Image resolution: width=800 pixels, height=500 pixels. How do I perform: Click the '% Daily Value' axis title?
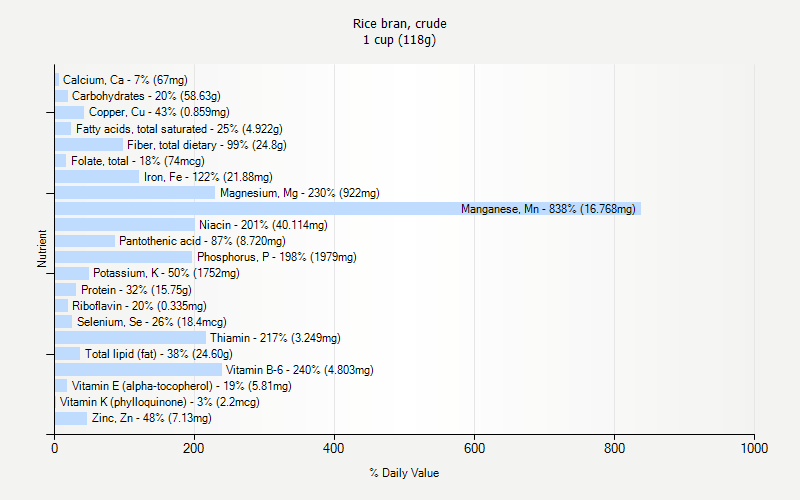click(404, 473)
